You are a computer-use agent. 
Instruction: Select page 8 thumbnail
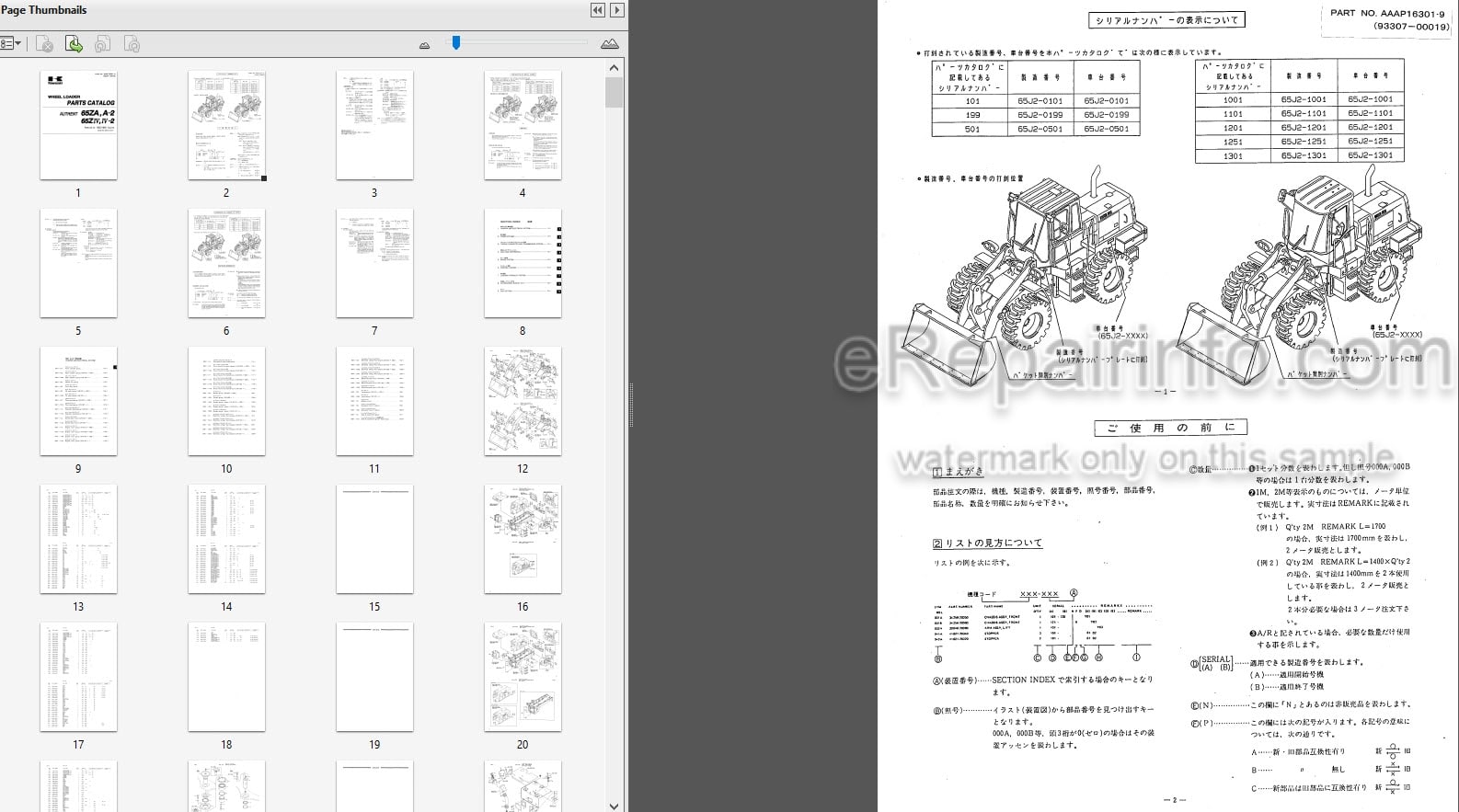[523, 263]
